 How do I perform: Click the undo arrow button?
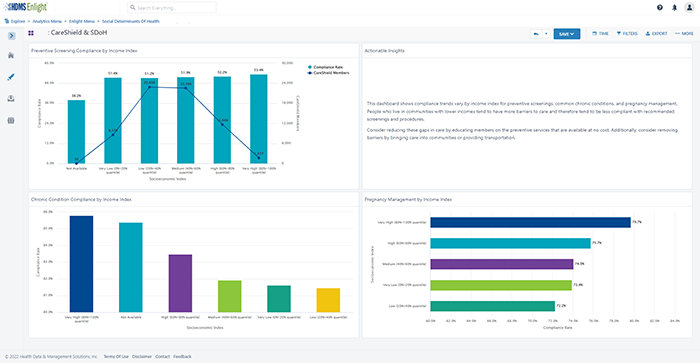(x=536, y=34)
